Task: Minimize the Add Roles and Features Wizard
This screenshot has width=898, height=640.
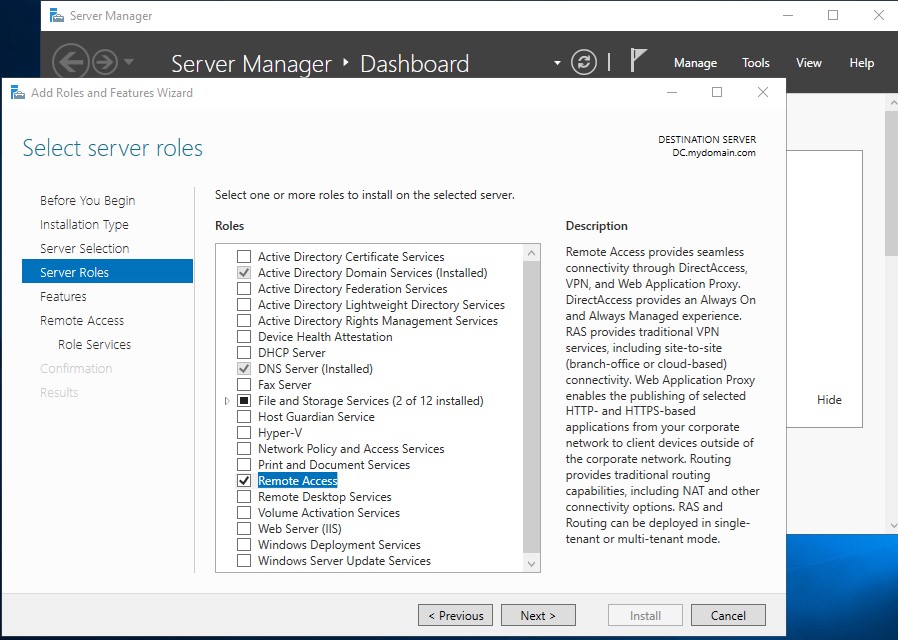Action: tap(672, 92)
